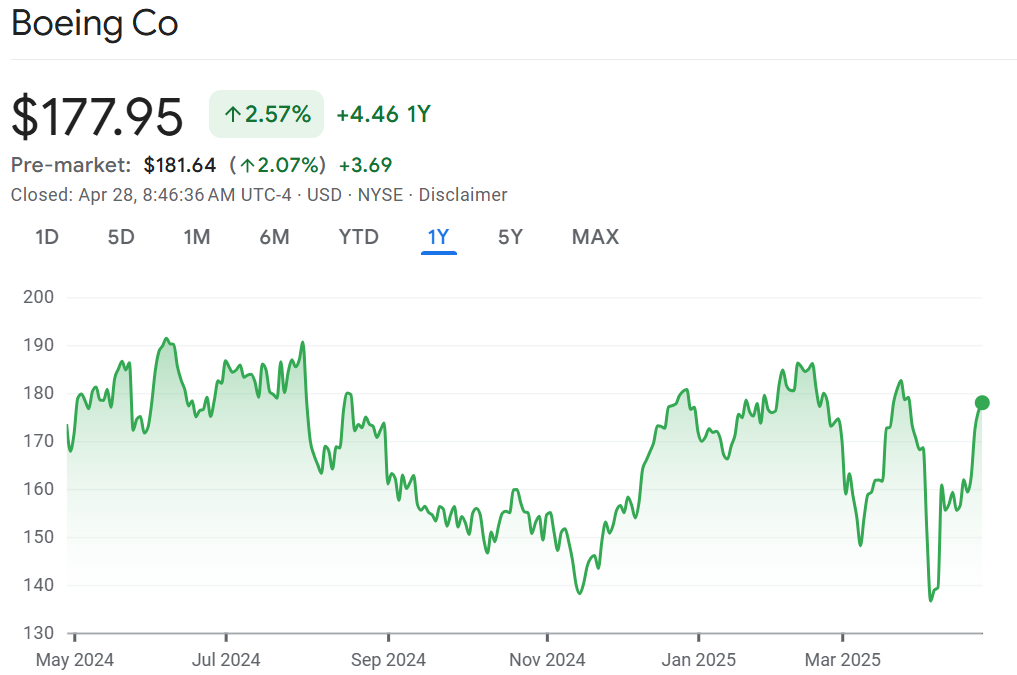The image size is (1017, 675).
Task: Click the up arrow in the 2.57% badge
Action: 232,115
